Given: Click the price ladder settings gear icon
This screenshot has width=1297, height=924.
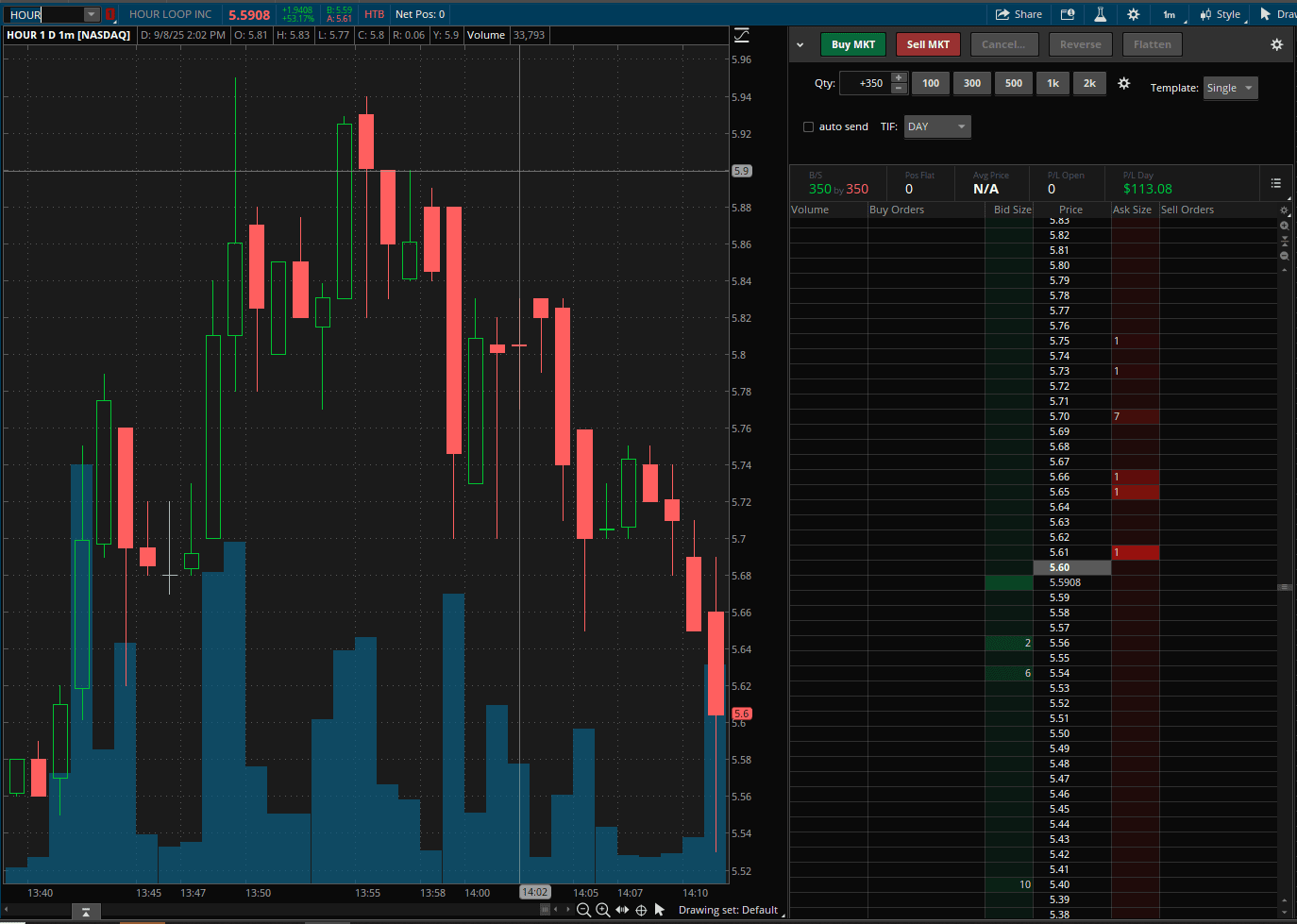Looking at the screenshot, I should (x=1284, y=210).
